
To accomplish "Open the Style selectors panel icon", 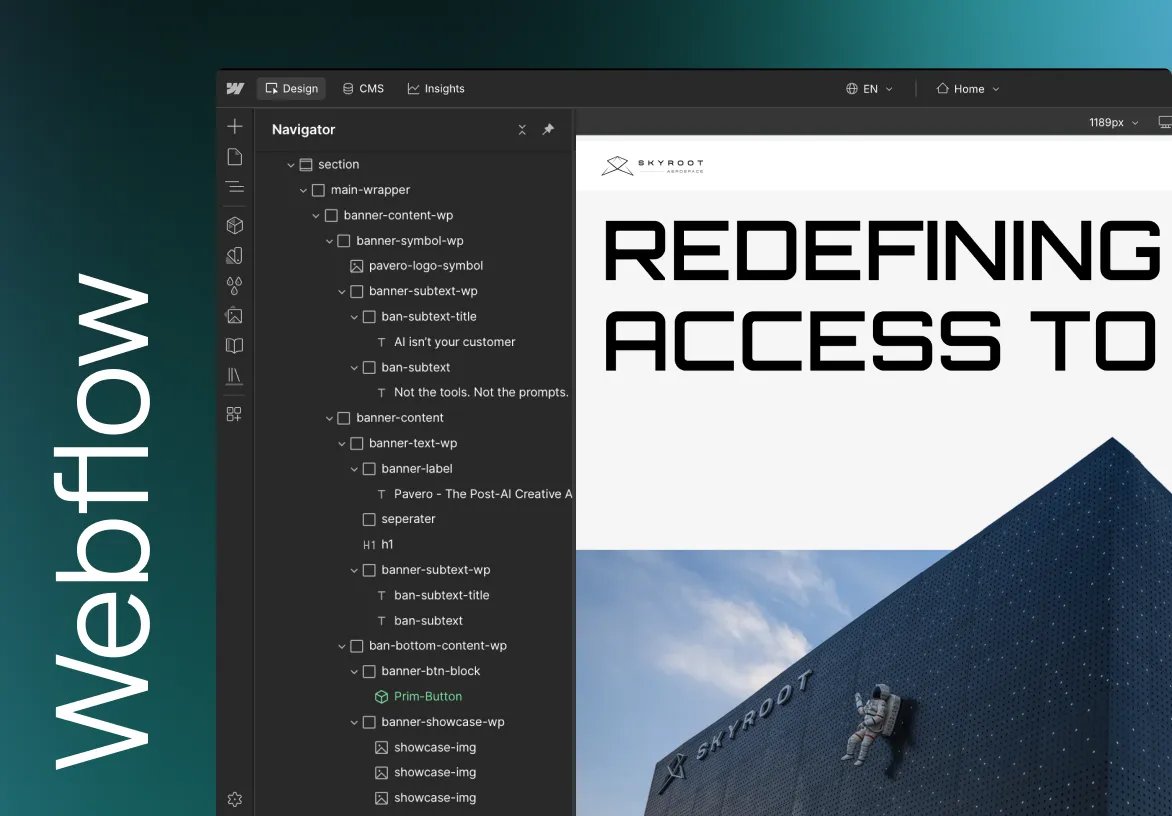I will tap(235, 256).
